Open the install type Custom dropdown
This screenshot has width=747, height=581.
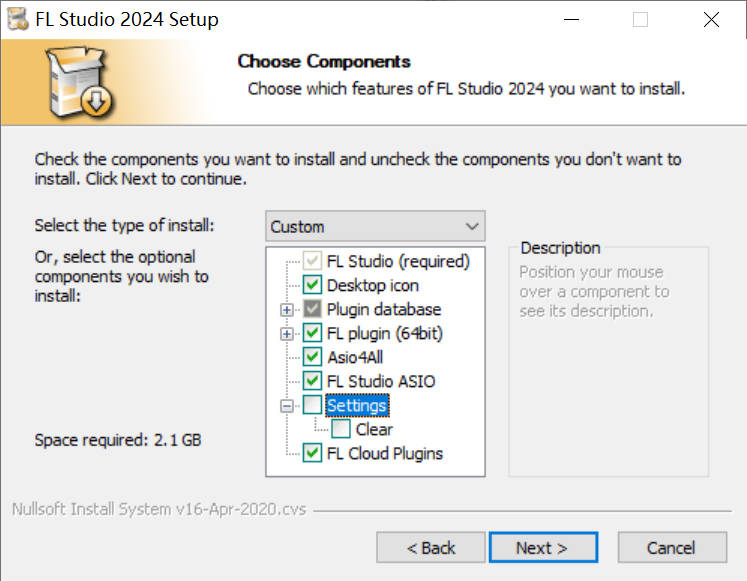pyautogui.click(x=375, y=226)
